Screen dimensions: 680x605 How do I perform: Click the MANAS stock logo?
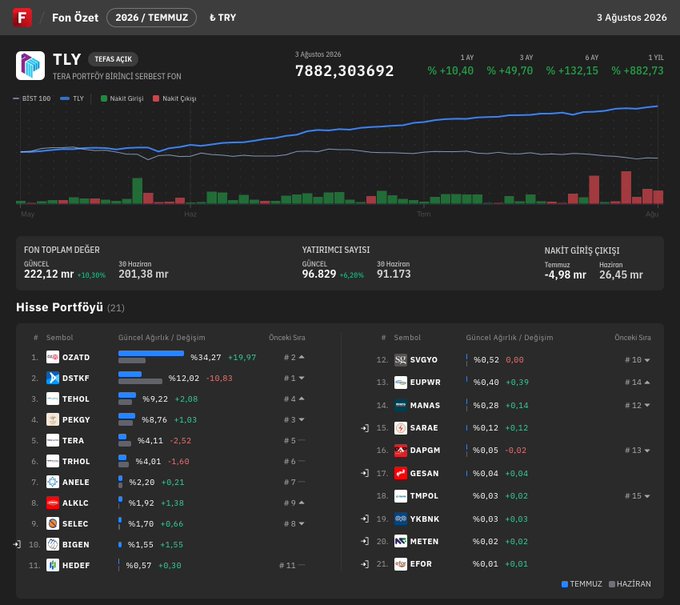click(x=400, y=405)
